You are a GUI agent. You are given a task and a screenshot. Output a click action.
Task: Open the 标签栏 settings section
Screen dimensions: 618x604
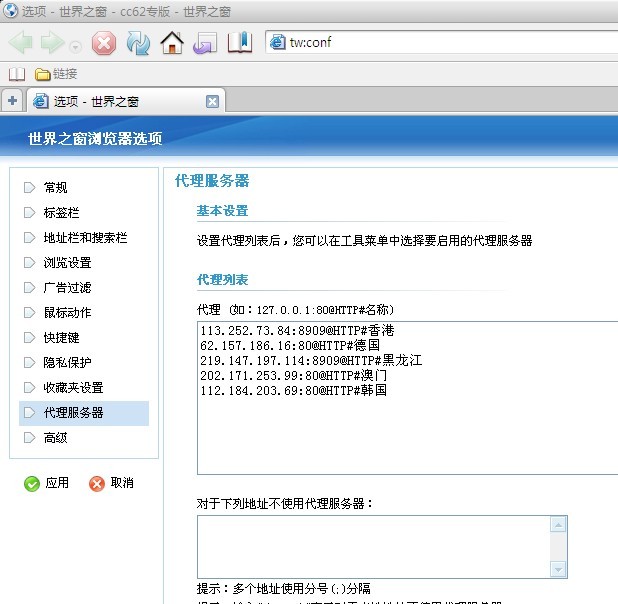[x=61, y=213]
